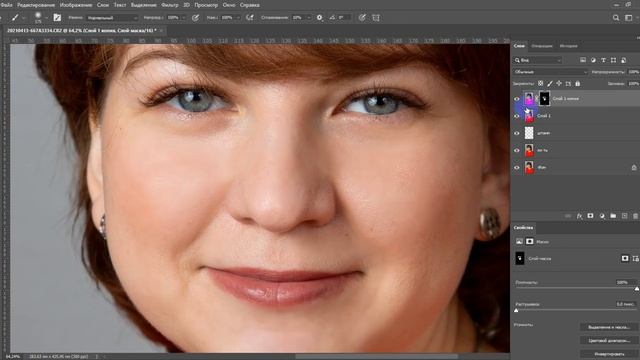The width and height of the screenshot is (640, 360).
Task: Open the Справка menu
Action: click(x=250, y=5)
